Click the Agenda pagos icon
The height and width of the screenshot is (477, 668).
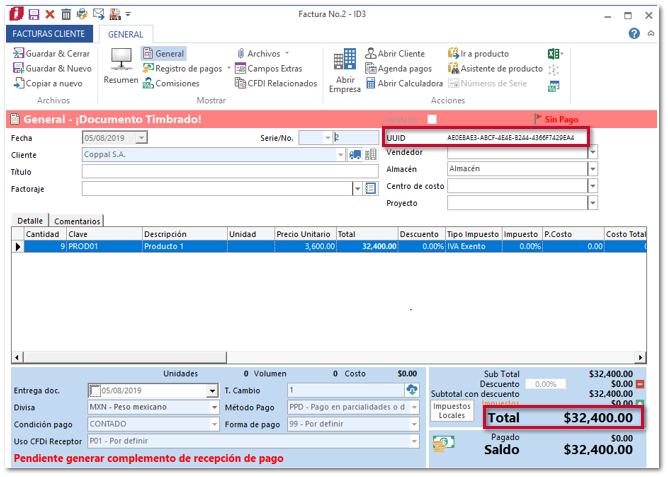tap(370, 68)
